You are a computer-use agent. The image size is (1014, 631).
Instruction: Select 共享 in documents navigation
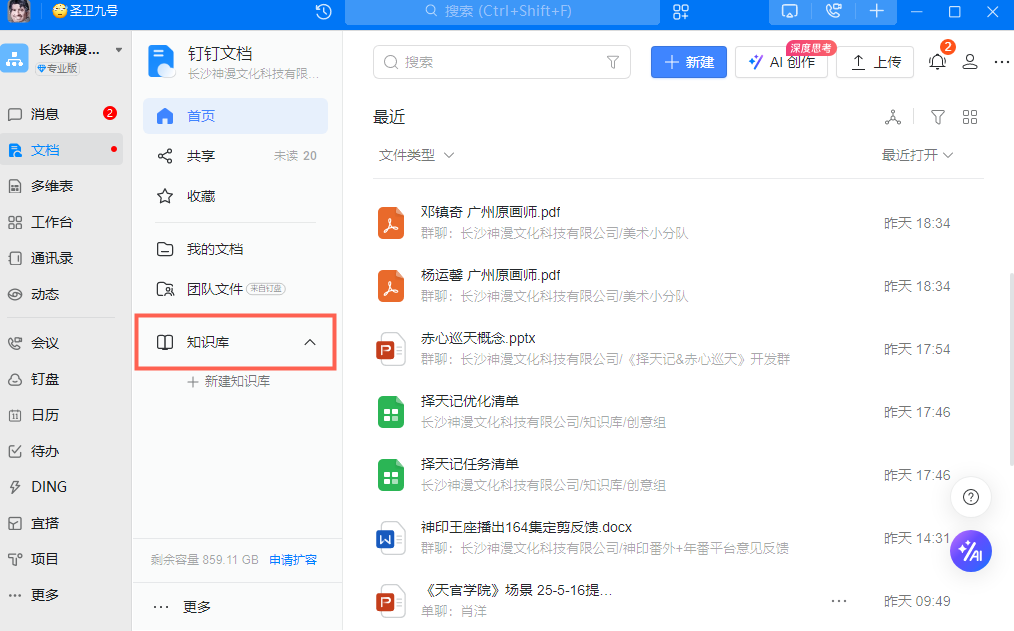[201, 156]
